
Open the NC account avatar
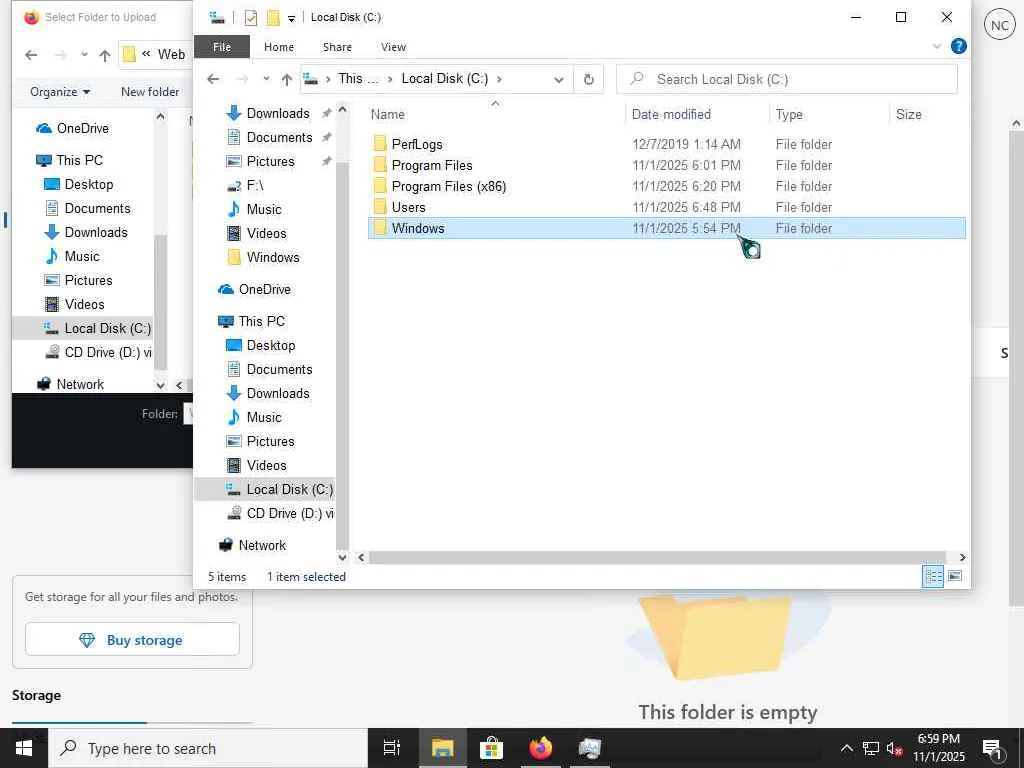click(x=999, y=25)
